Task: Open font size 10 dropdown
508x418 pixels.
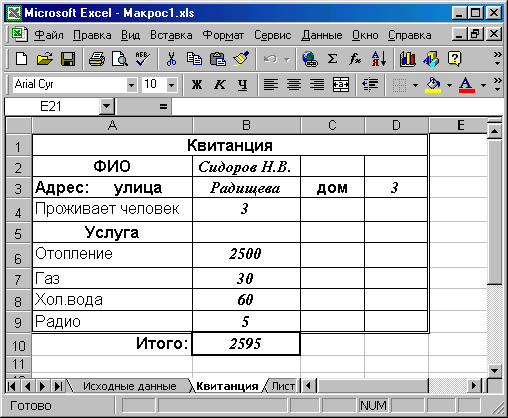Action: point(172,85)
